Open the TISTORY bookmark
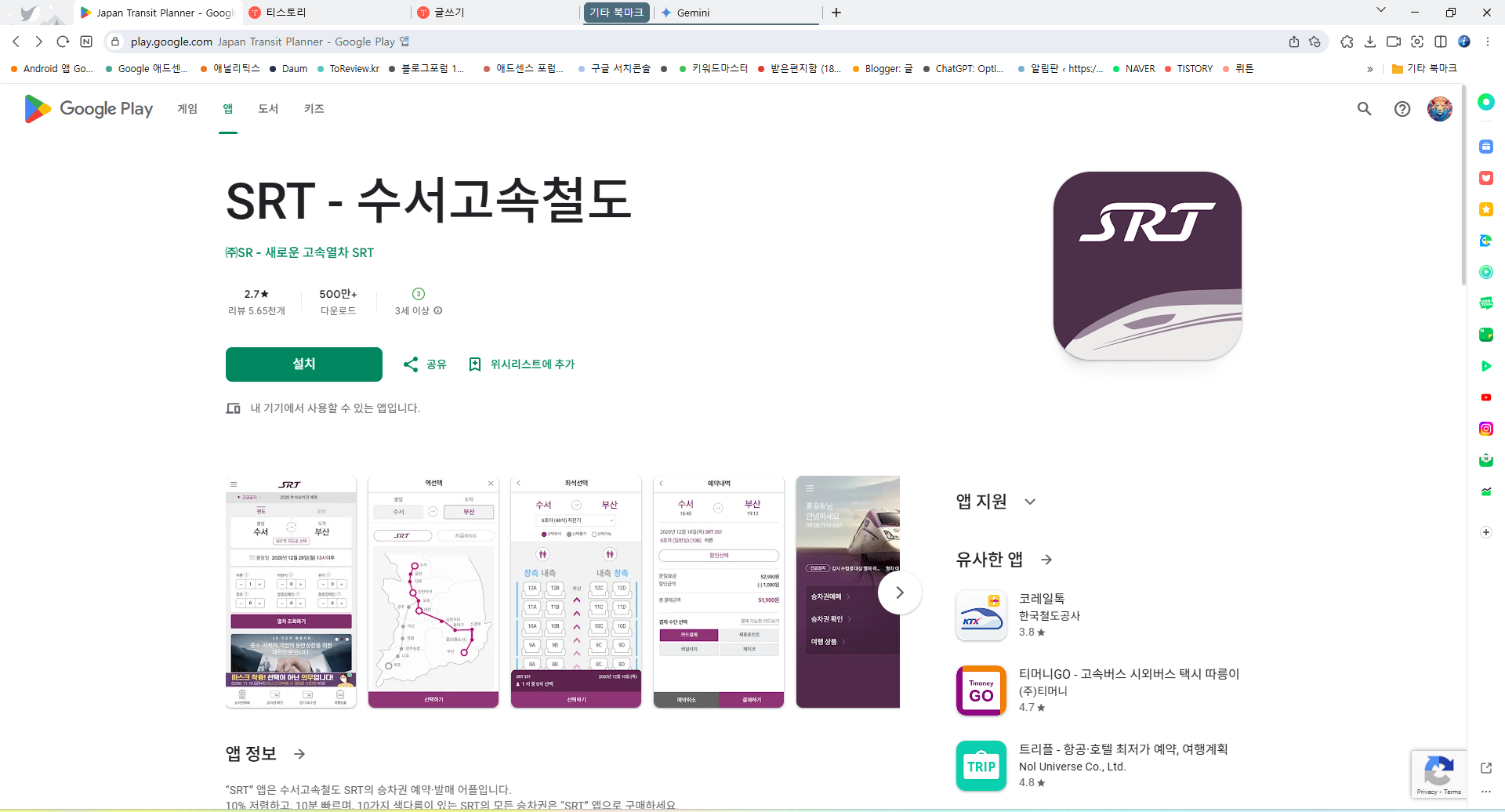 point(1188,69)
